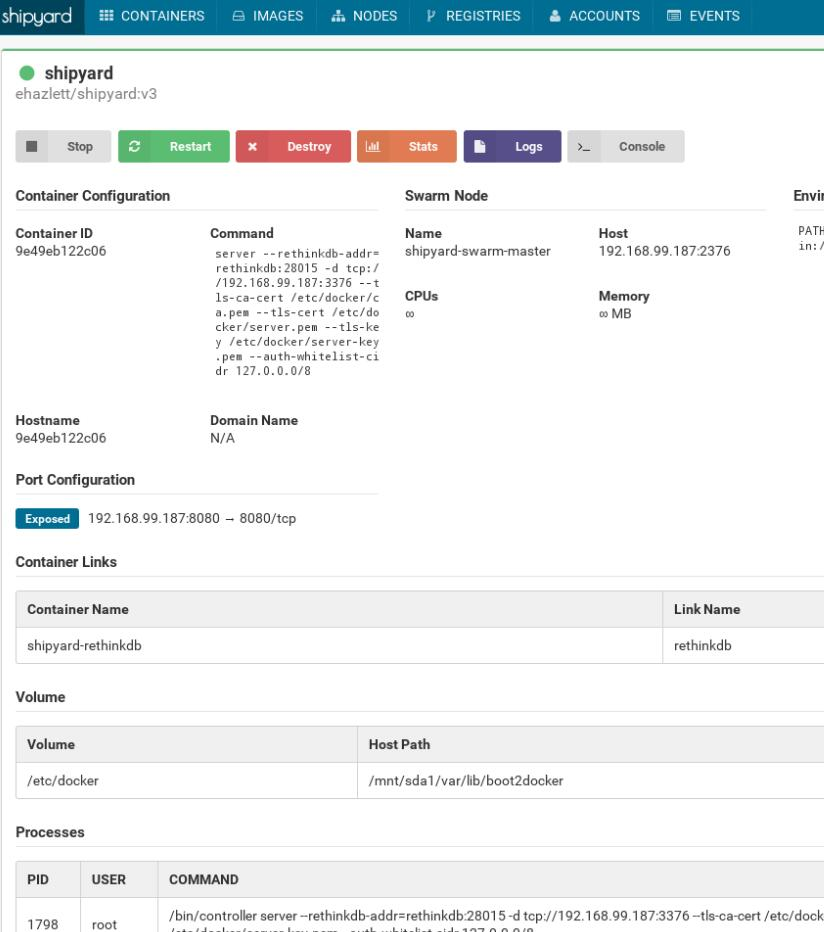This screenshot has height=932, width=824.
Task: Click the Restart refresh arrows icon
Action: pos(134,146)
